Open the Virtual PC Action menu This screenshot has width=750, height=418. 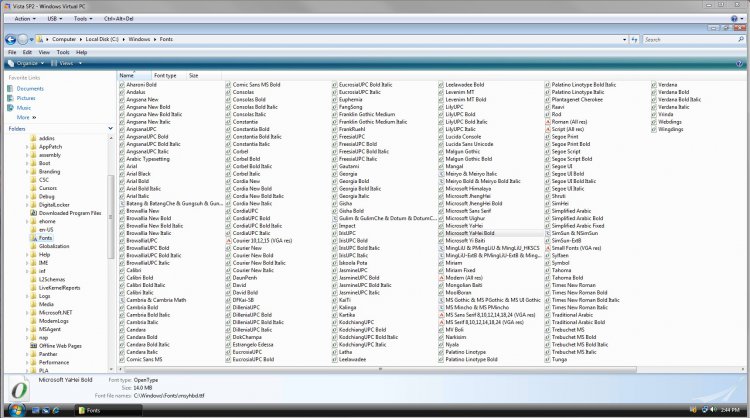(x=25, y=18)
